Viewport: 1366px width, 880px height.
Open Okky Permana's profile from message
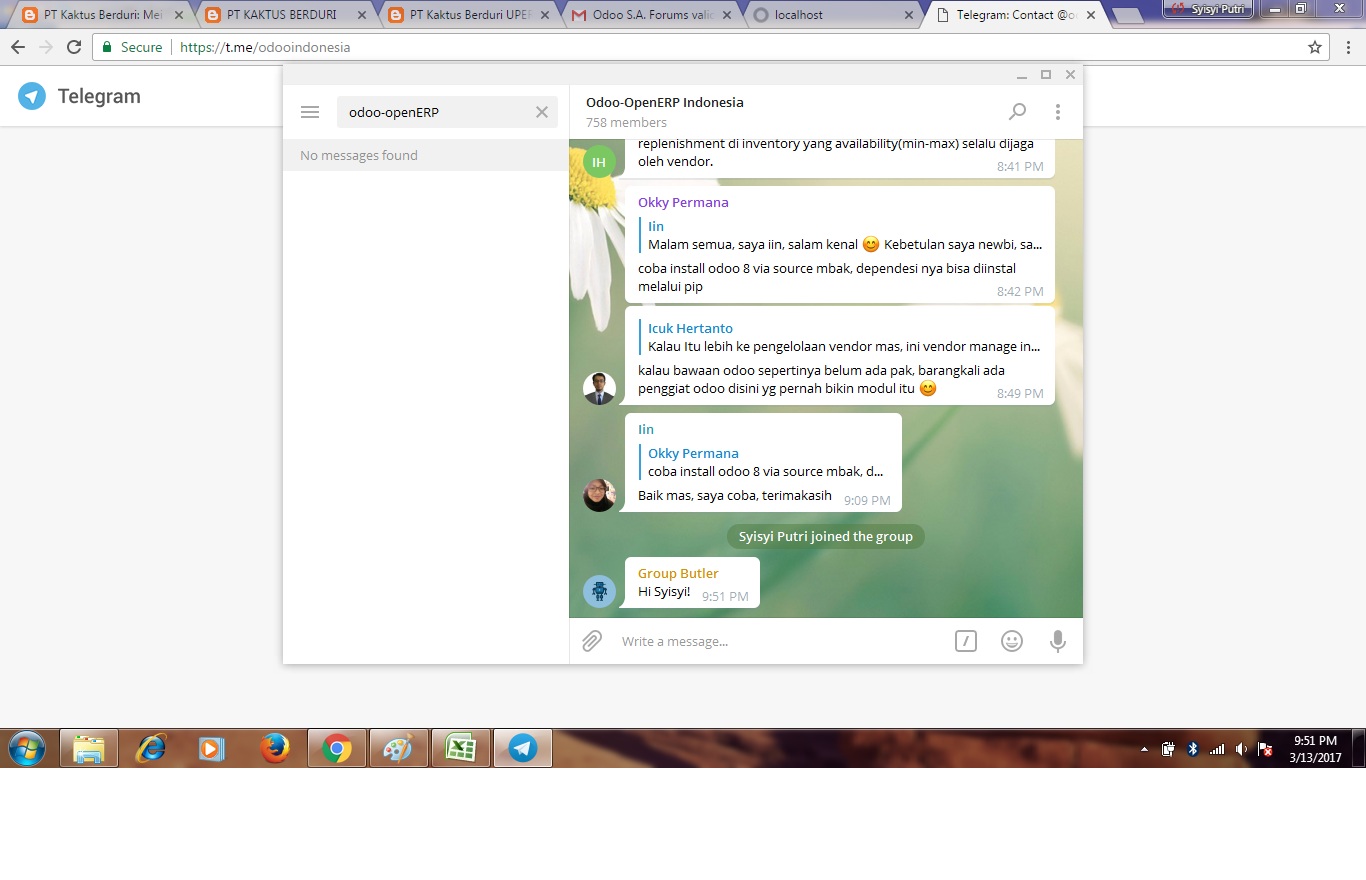pyautogui.click(x=683, y=202)
